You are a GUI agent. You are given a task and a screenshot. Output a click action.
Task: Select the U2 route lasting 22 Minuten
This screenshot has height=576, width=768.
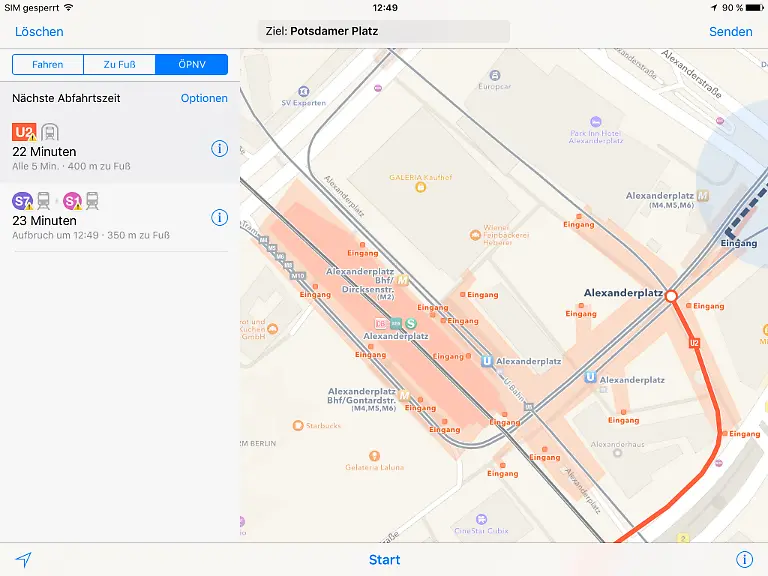click(100, 148)
